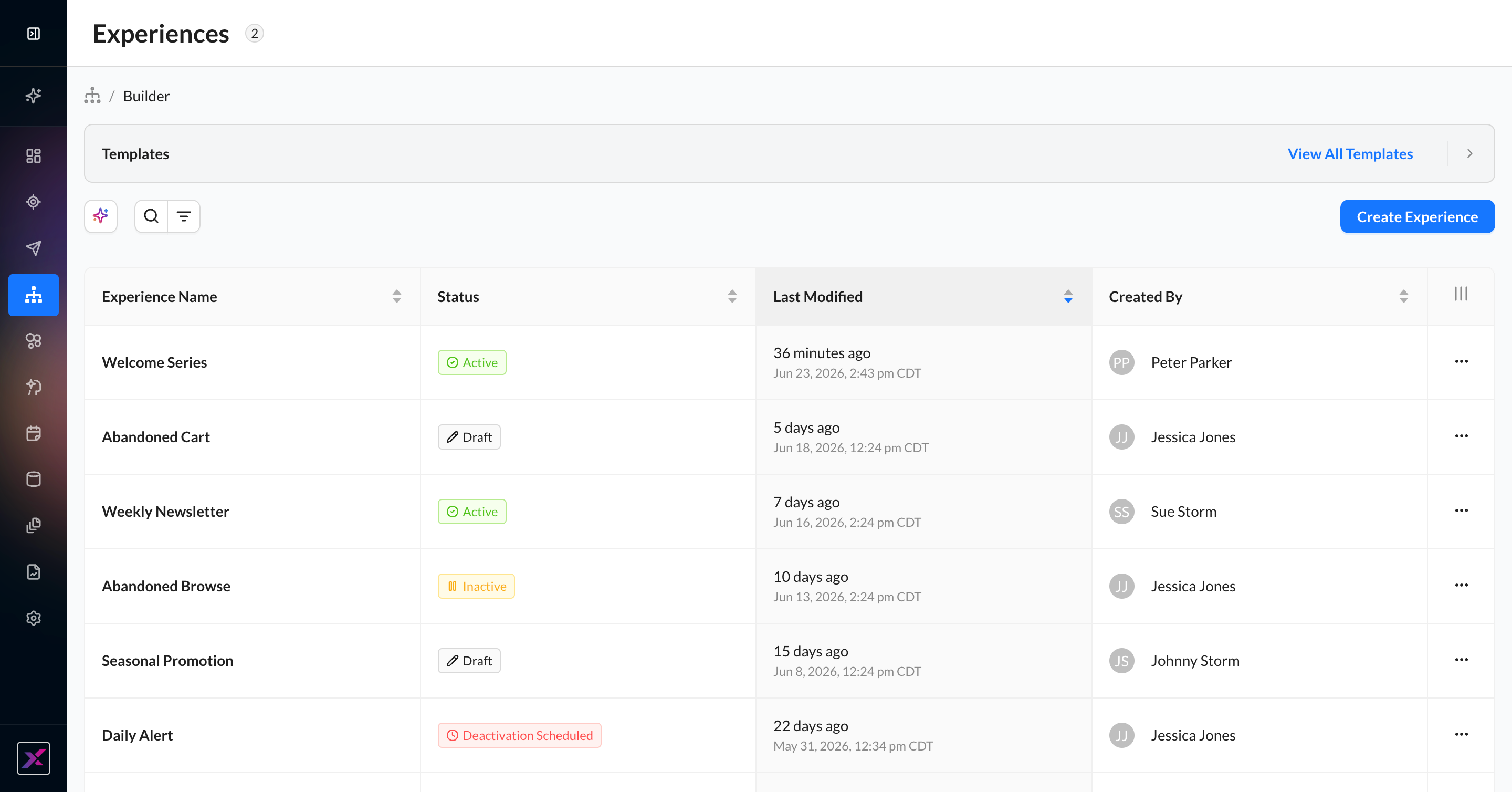Click the X logo at sidebar bottom
1512x792 pixels.
[x=34, y=758]
